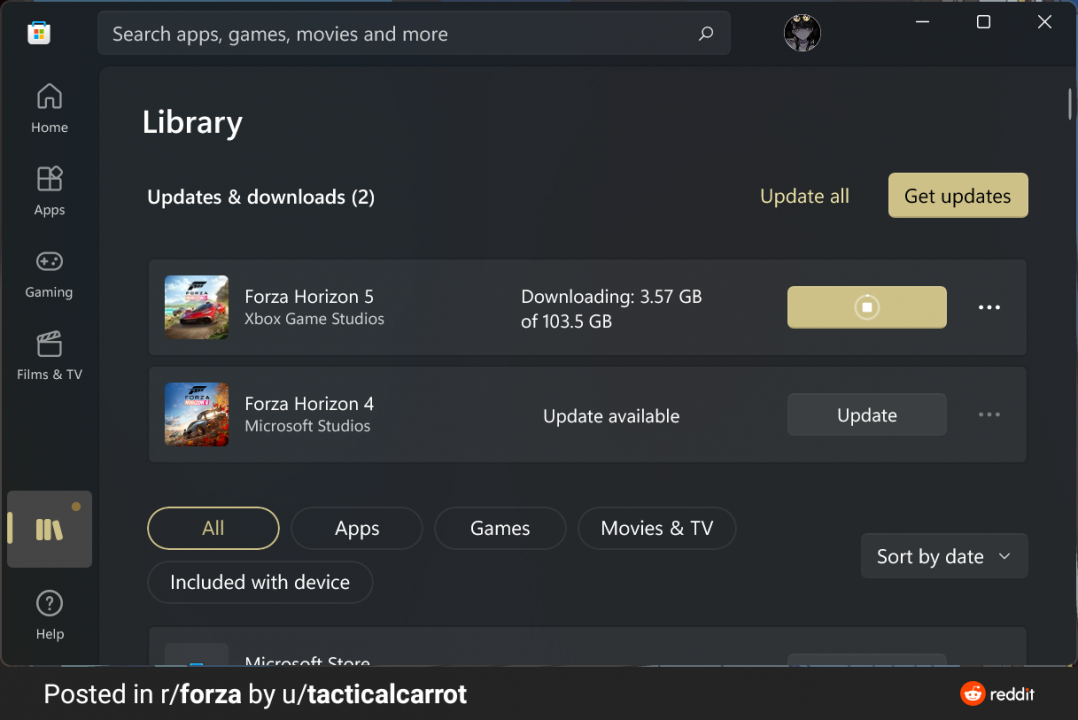Stop the Forza Horizon 5 download
1078x720 pixels.
pyautogui.click(x=867, y=307)
